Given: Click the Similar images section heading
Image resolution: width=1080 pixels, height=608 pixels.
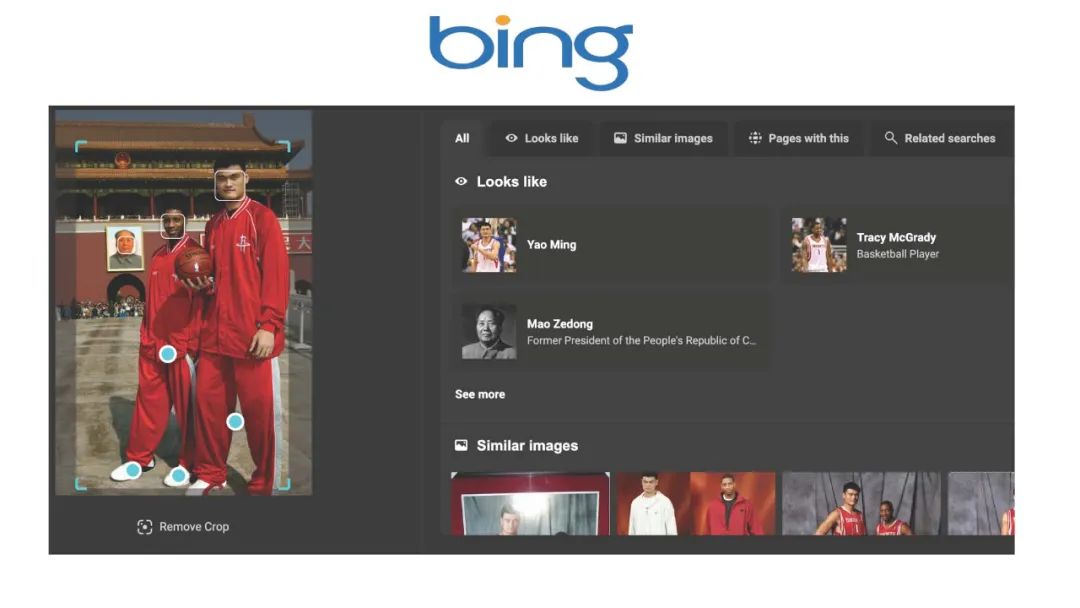Looking at the screenshot, I should pyautogui.click(x=528, y=445).
